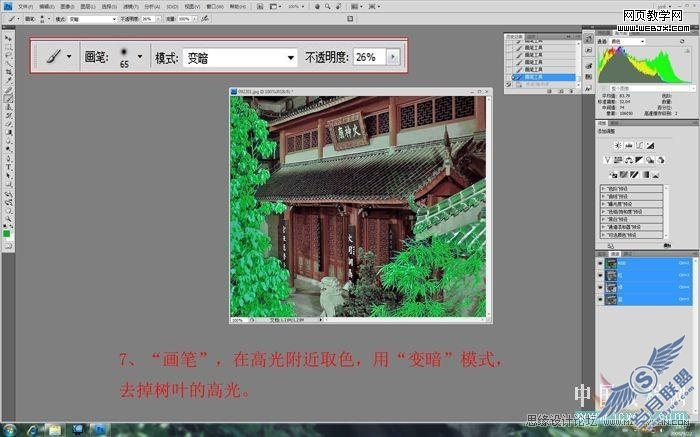Image resolution: width=700 pixels, height=437 pixels.
Task: Open the 流量 flow slider arrow
Action: 195,19
